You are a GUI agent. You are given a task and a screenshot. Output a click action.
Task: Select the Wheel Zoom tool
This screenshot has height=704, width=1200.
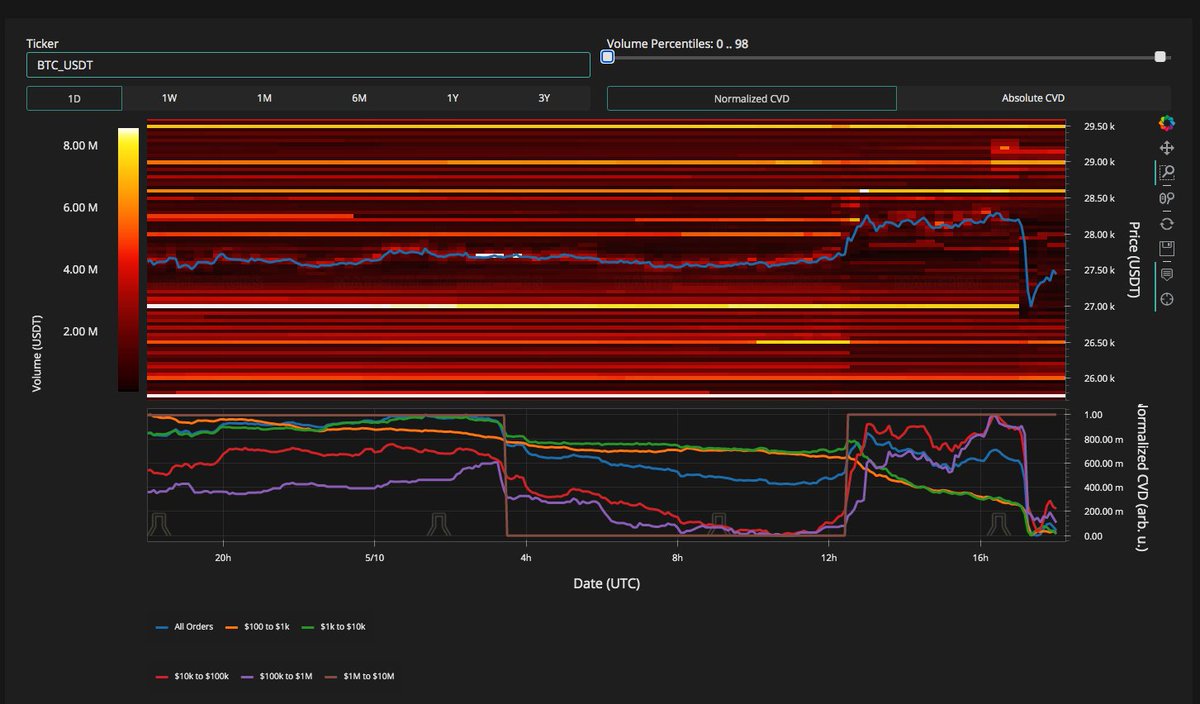tap(1166, 198)
